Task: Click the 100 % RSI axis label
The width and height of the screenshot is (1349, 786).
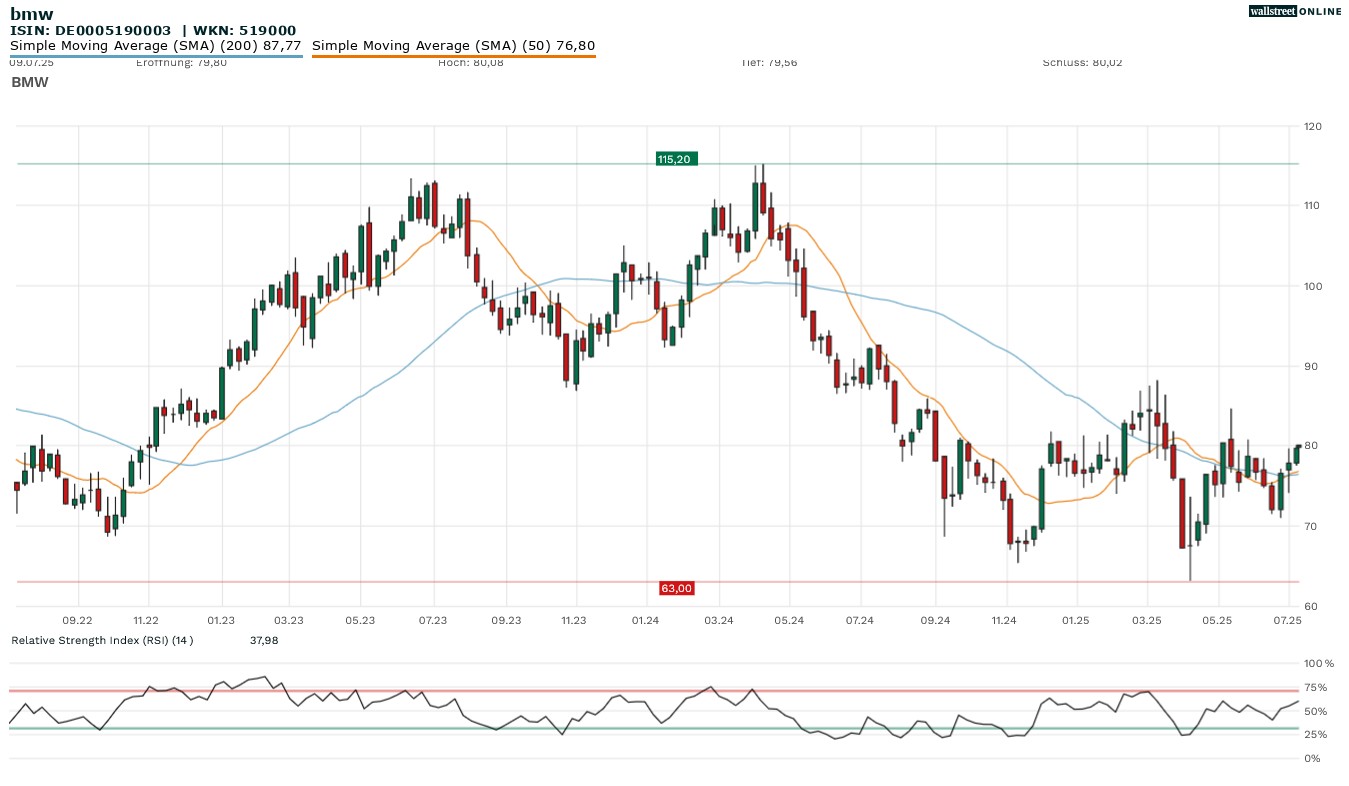Action: point(1319,663)
